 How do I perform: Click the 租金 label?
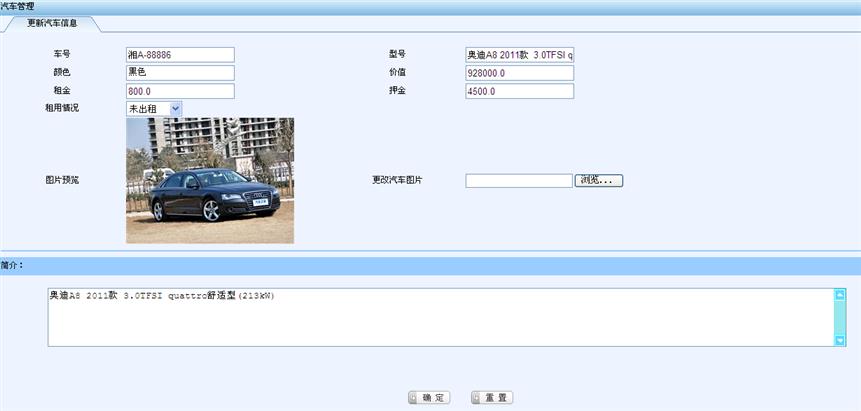(62, 90)
